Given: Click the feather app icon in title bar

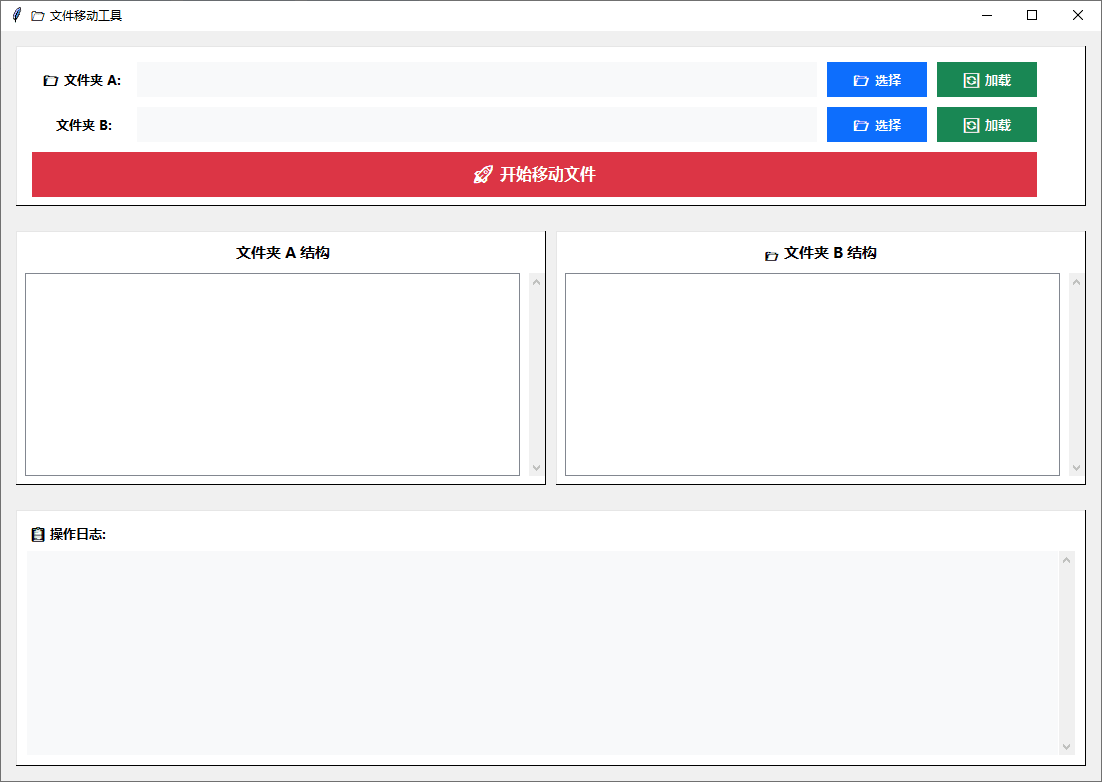Looking at the screenshot, I should click(17, 15).
